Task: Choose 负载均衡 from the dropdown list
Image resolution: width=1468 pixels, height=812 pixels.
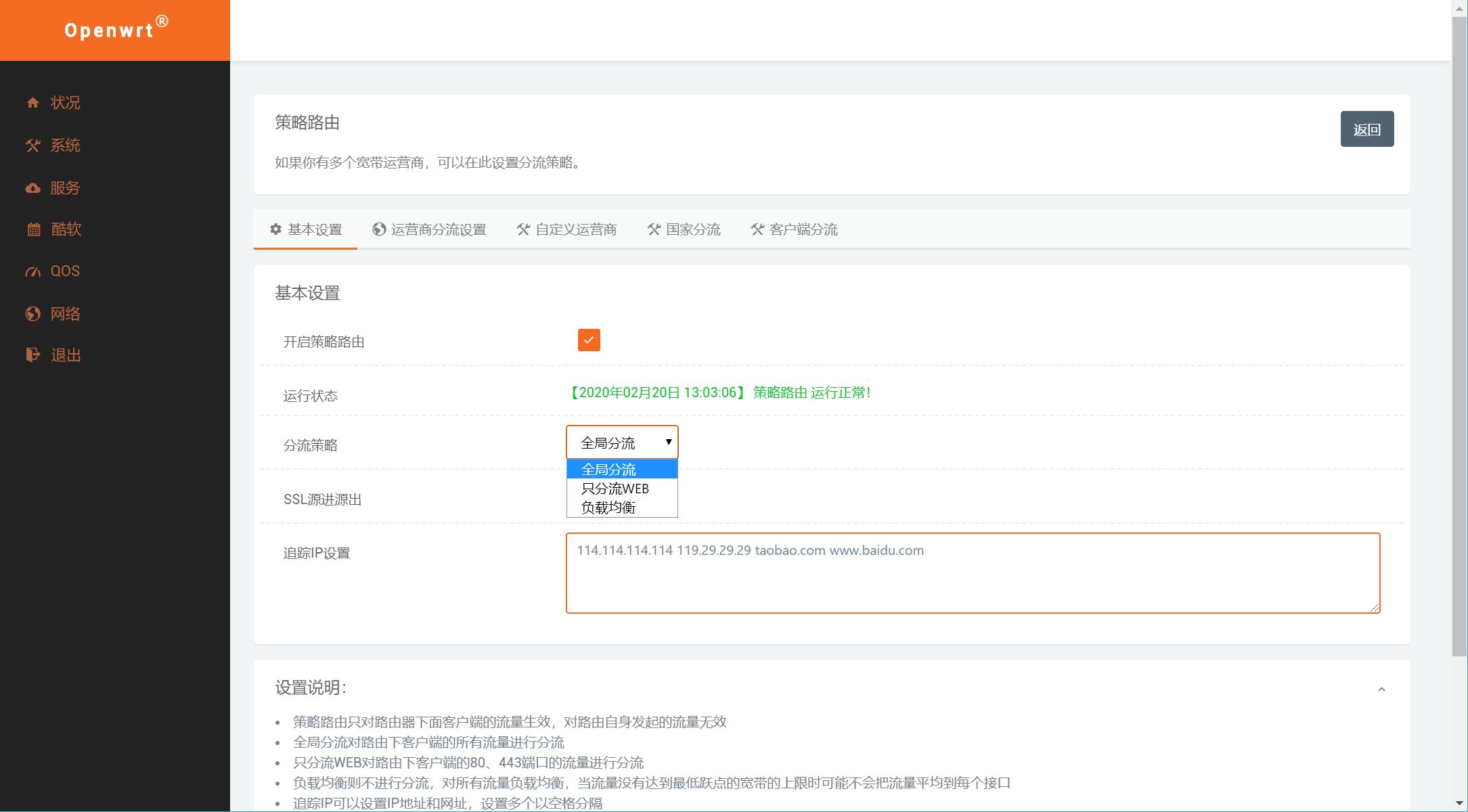Action: (622, 507)
